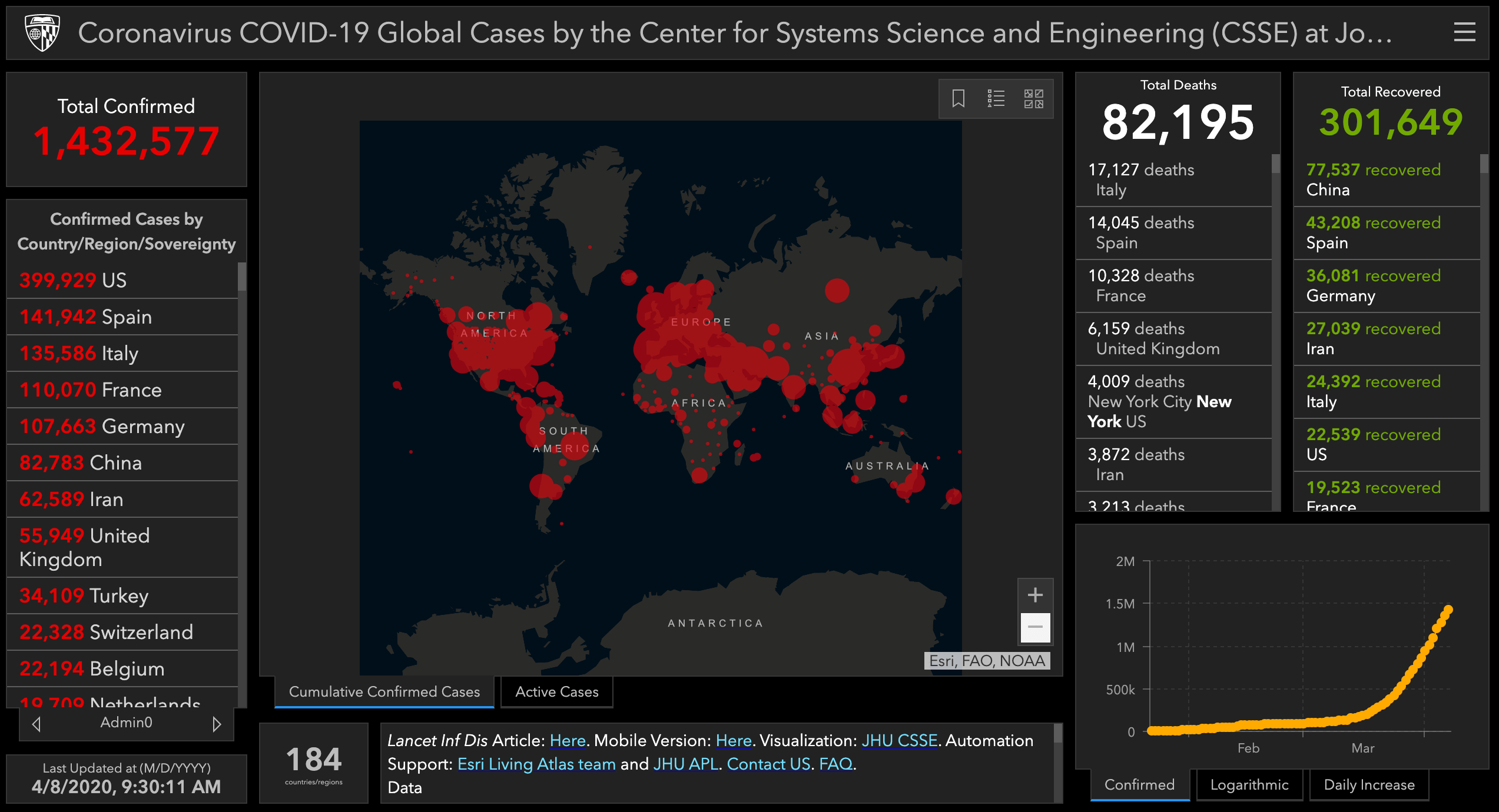Go to next Admin level with right arrow
The width and height of the screenshot is (1499, 812).
click(x=217, y=724)
